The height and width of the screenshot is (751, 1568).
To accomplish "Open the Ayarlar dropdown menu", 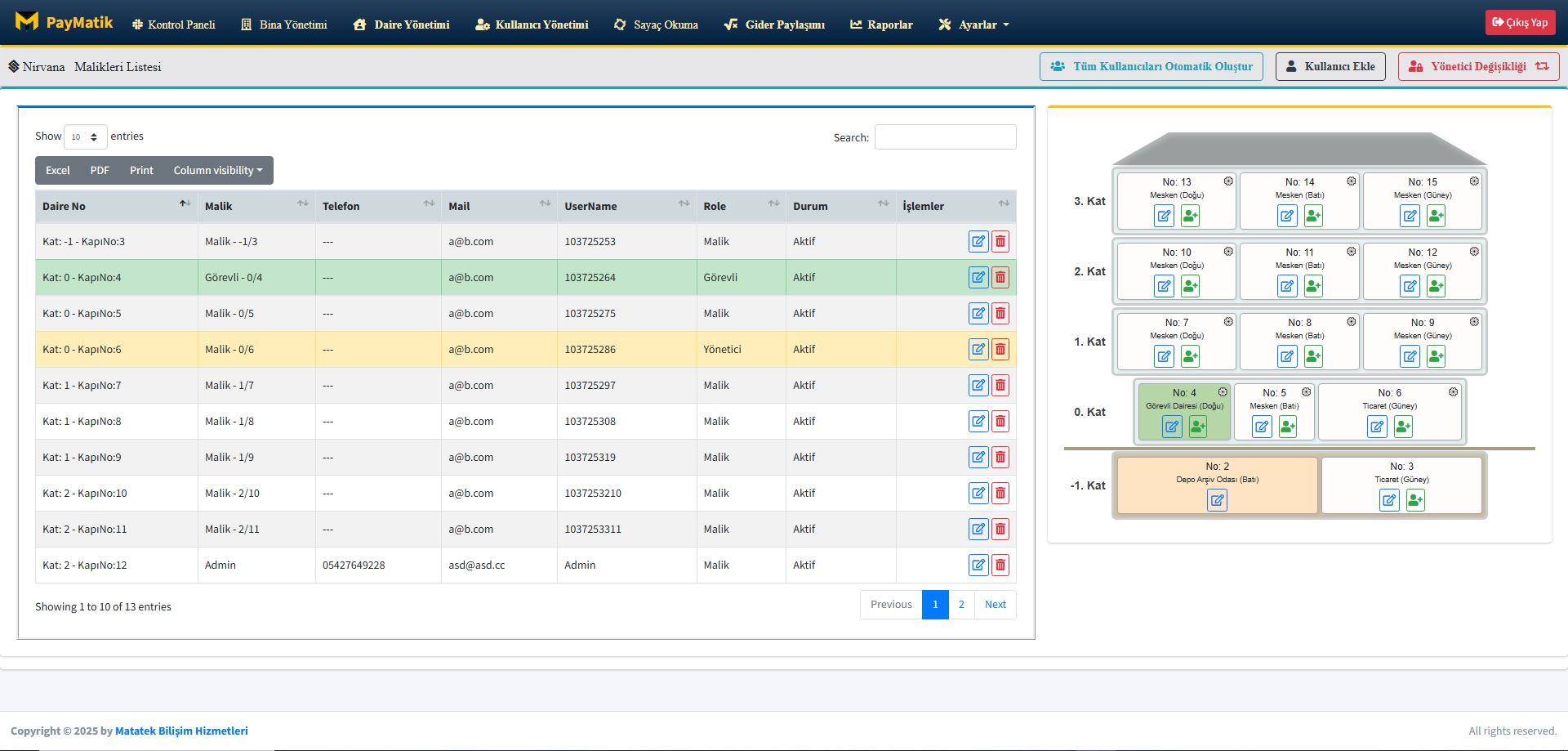I will (x=974, y=25).
